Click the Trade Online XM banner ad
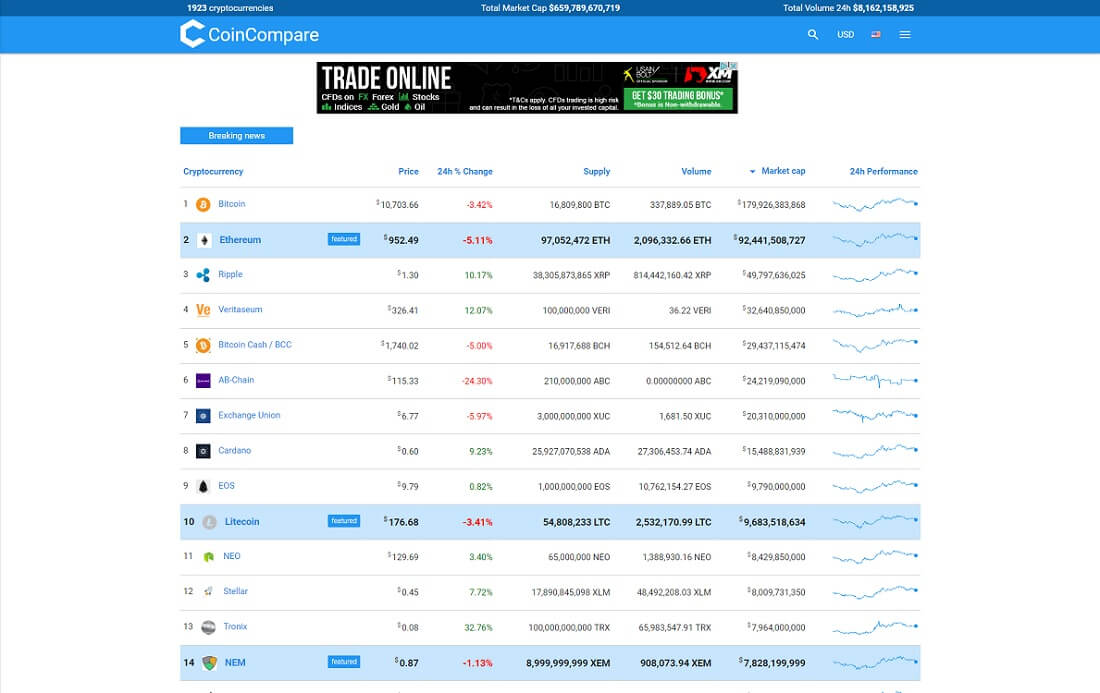Viewport: 1100px width, 693px height. (527, 88)
